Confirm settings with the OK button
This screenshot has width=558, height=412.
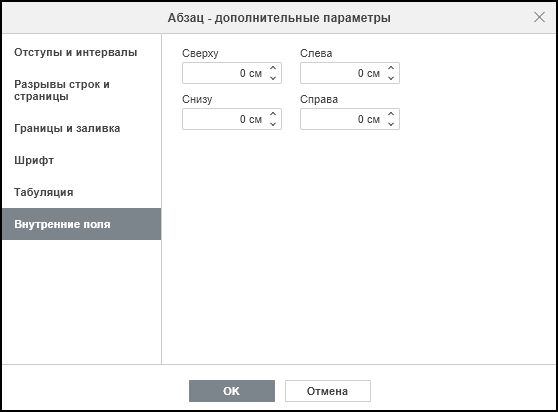[232, 391]
